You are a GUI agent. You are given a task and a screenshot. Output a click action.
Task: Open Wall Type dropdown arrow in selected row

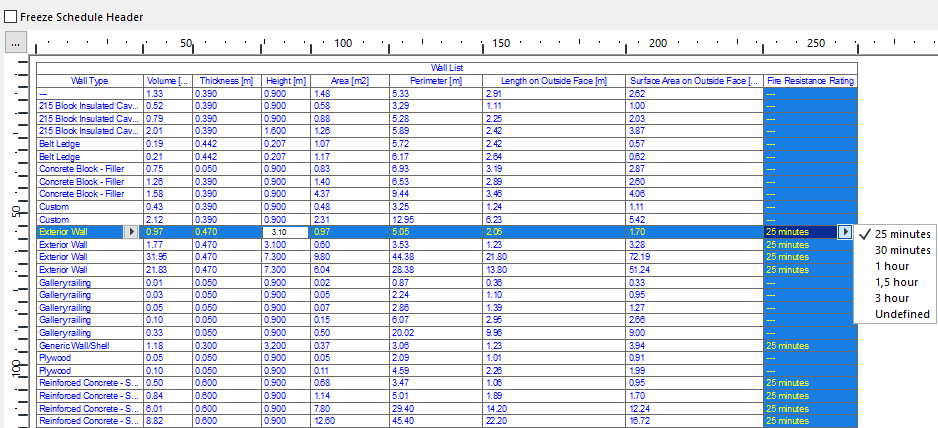tap(131, 232)
